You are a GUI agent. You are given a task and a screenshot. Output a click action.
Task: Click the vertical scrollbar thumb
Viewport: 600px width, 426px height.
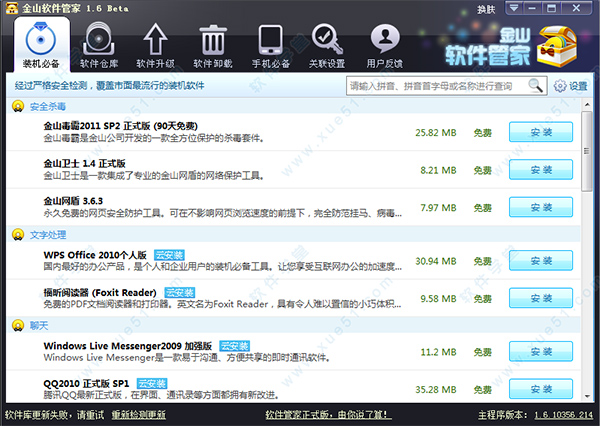(x=587, y=151)
